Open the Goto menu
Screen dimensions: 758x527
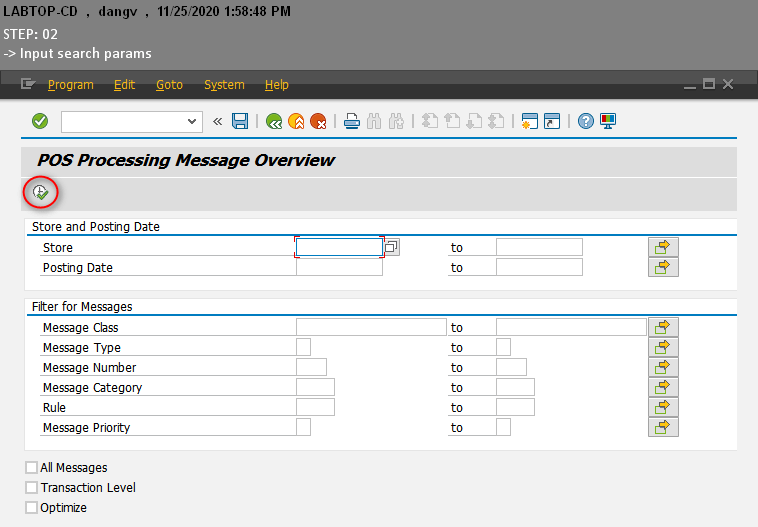[x=169, y=85]
